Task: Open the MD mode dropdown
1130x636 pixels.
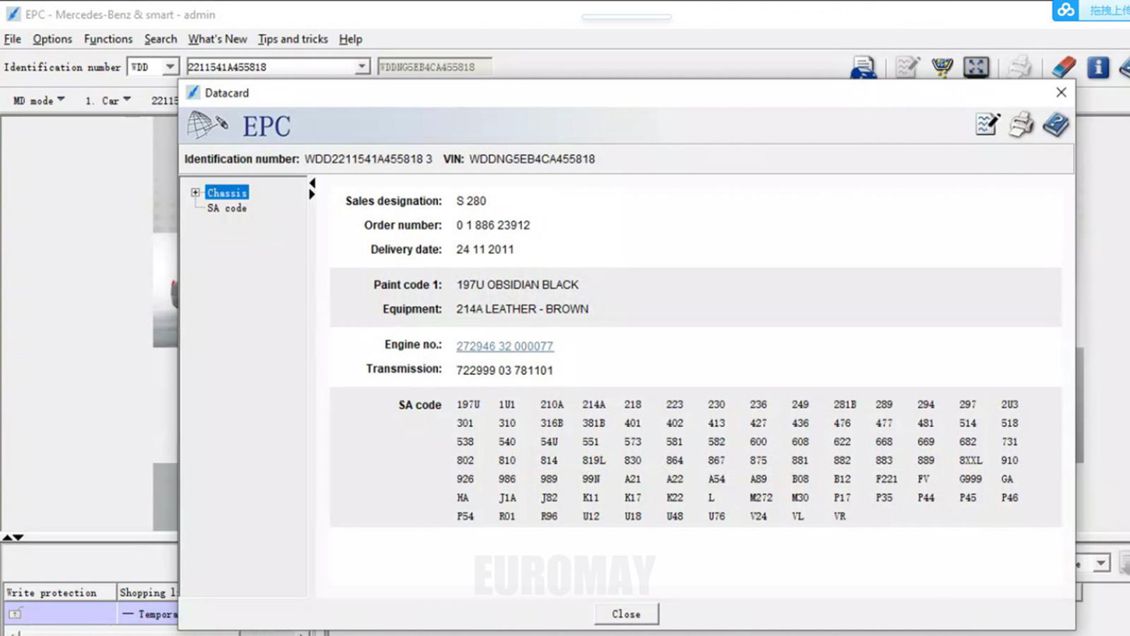Action: (39, 101)
